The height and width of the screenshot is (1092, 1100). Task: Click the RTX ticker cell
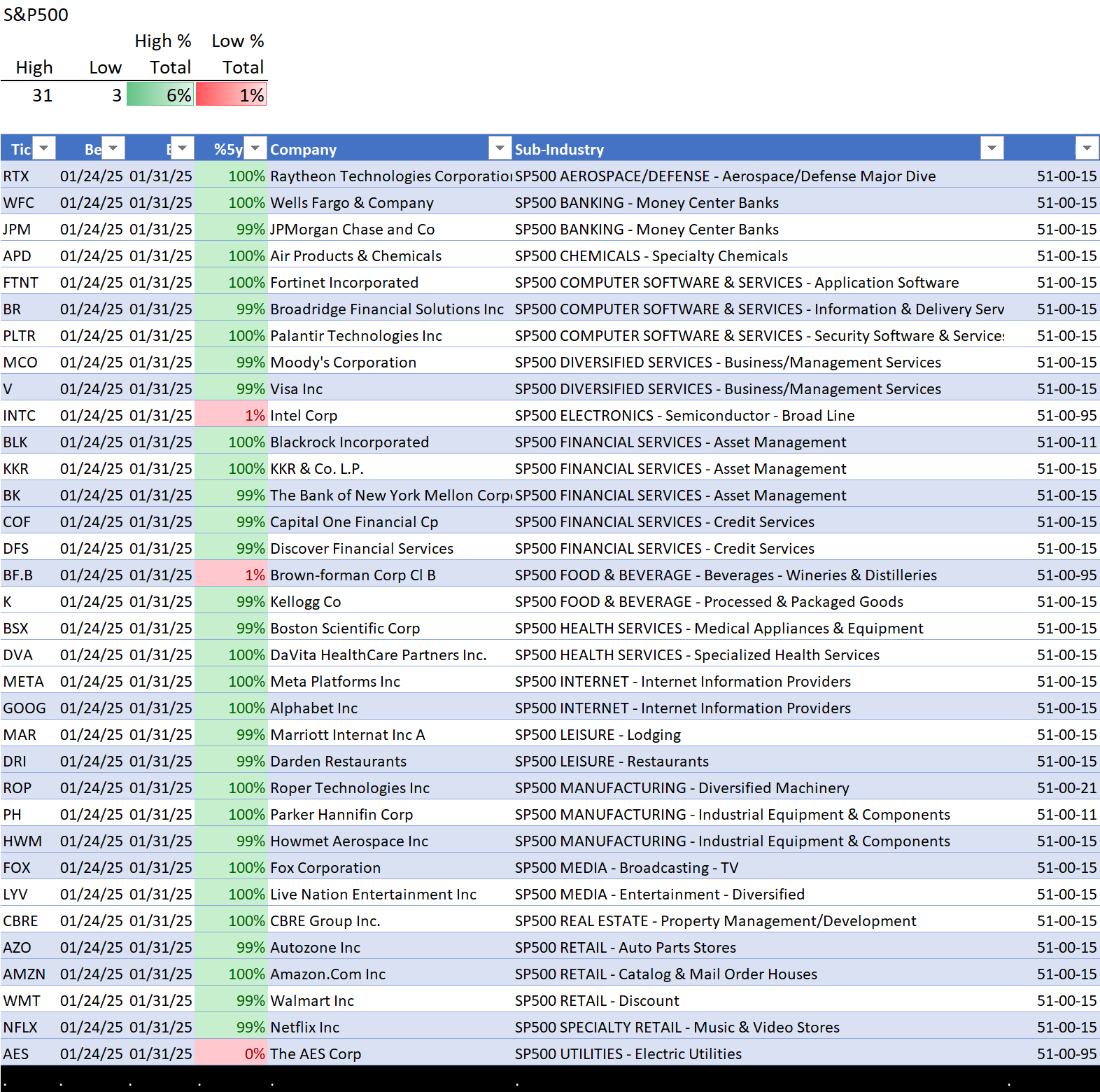click(29, 176)
